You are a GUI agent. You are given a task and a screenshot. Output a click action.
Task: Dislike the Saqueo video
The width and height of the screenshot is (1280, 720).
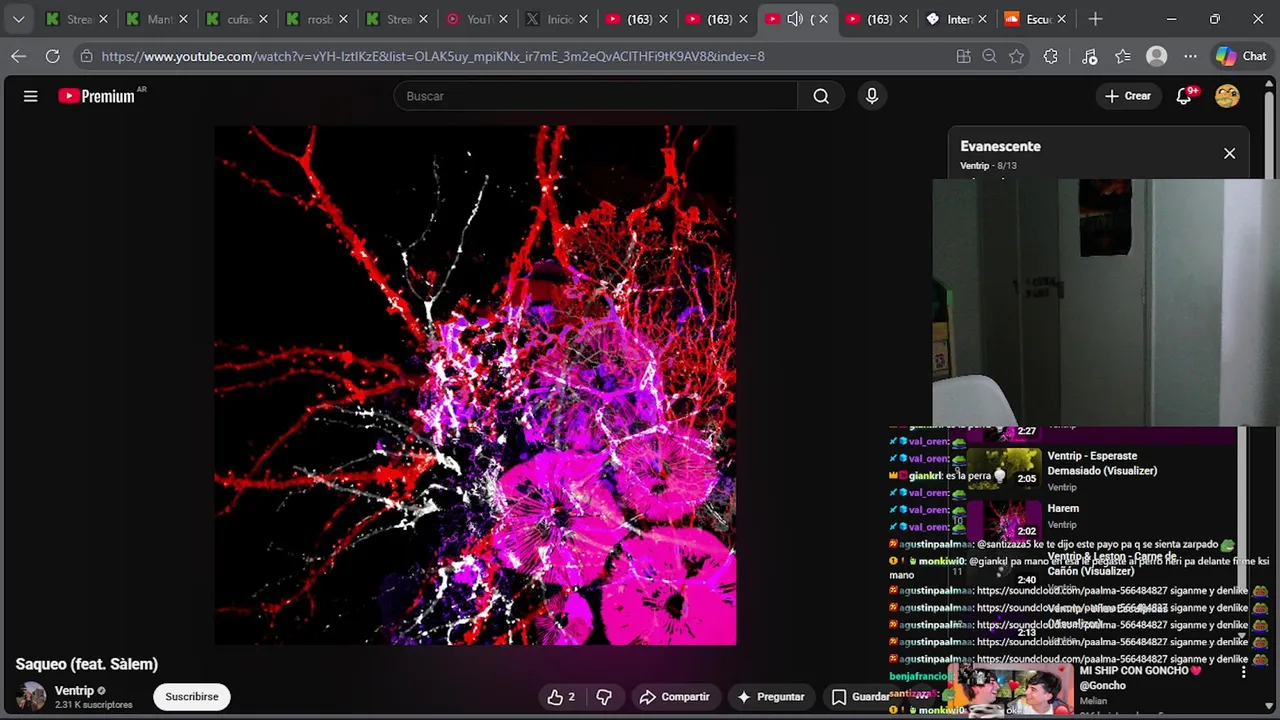pos(604,697)
